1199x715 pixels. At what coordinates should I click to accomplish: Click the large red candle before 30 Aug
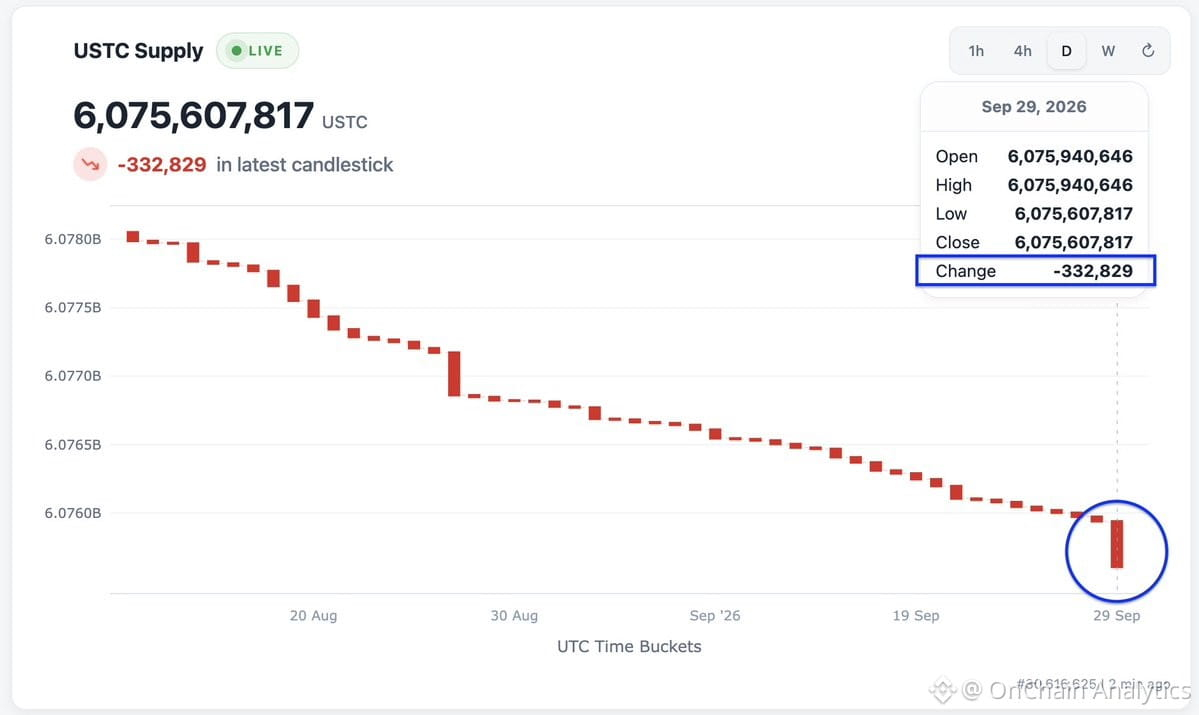point(454,374)
